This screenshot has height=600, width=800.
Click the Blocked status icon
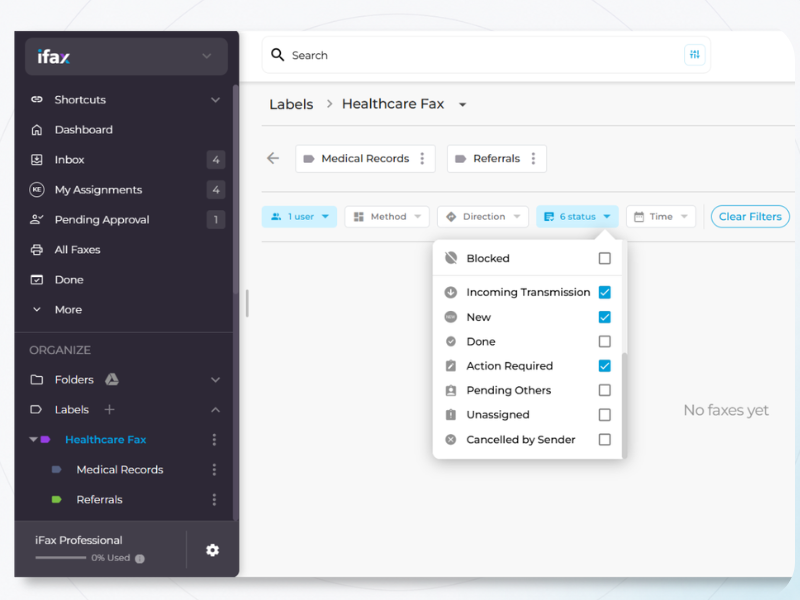451,258
